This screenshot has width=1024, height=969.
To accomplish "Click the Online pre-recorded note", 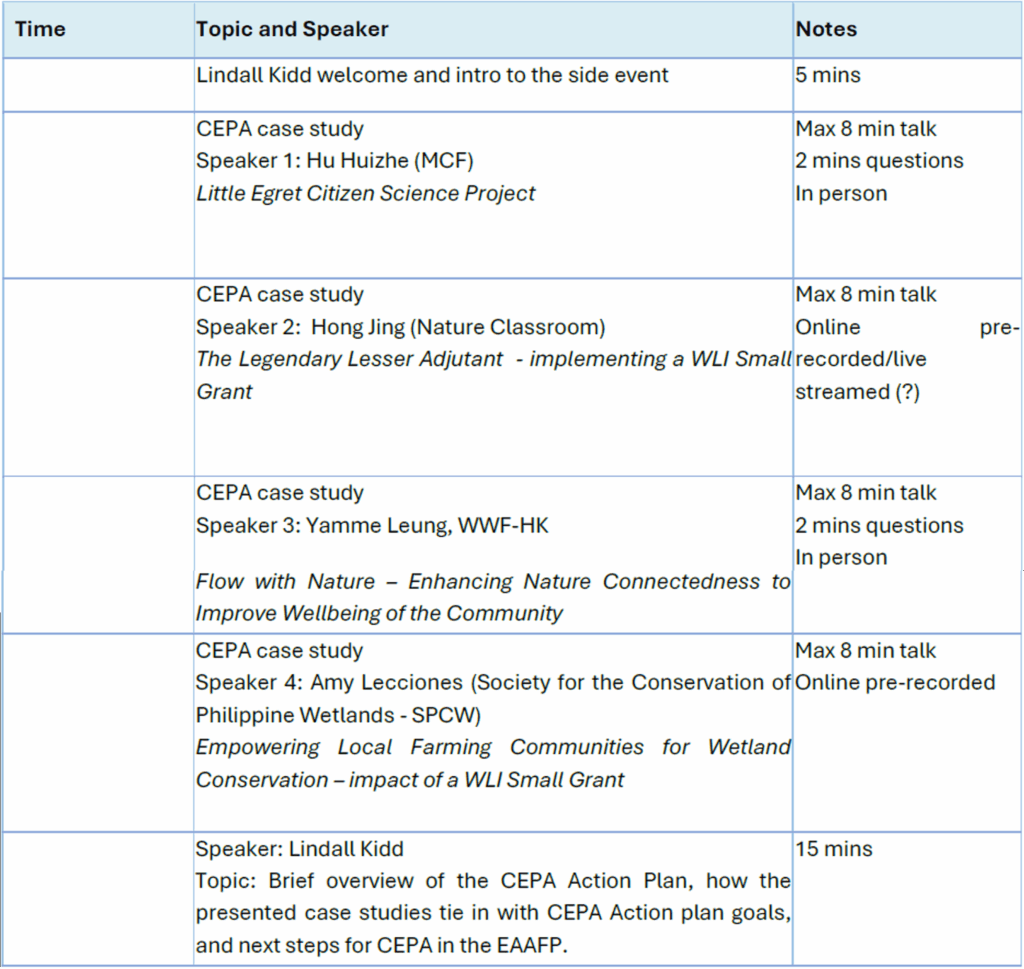I will [x=895, y=683].
